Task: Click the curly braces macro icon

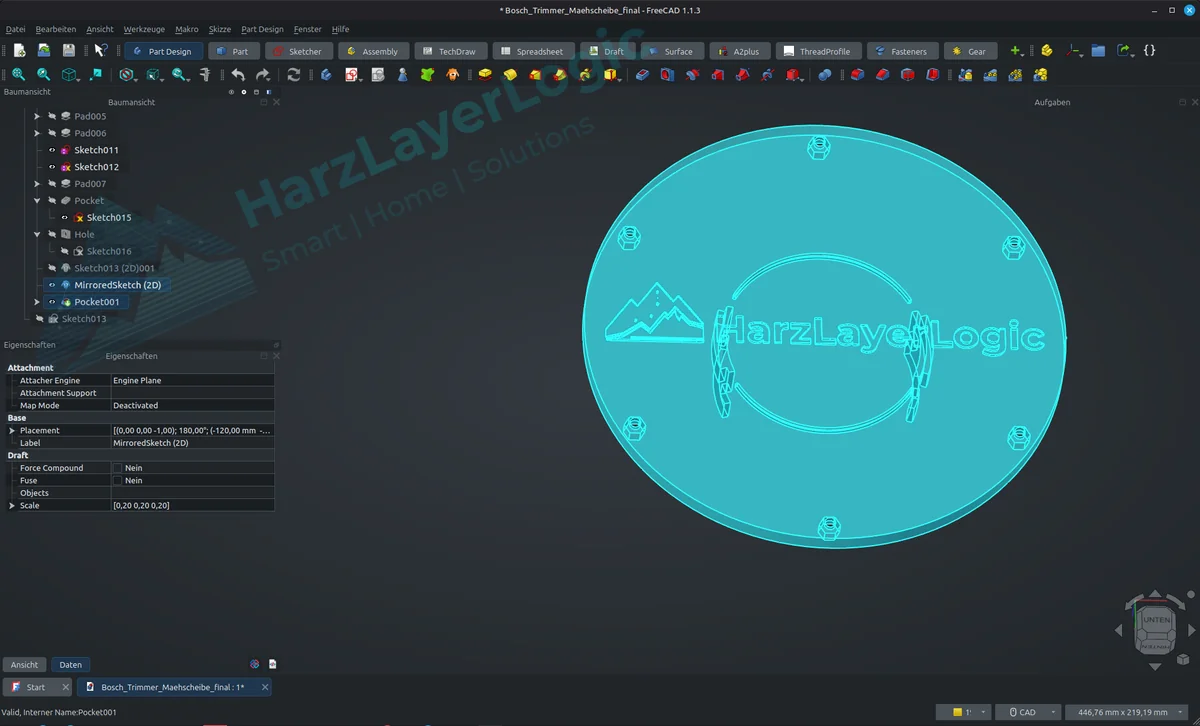Action: pyautogui.click(x=1150, y=50)
